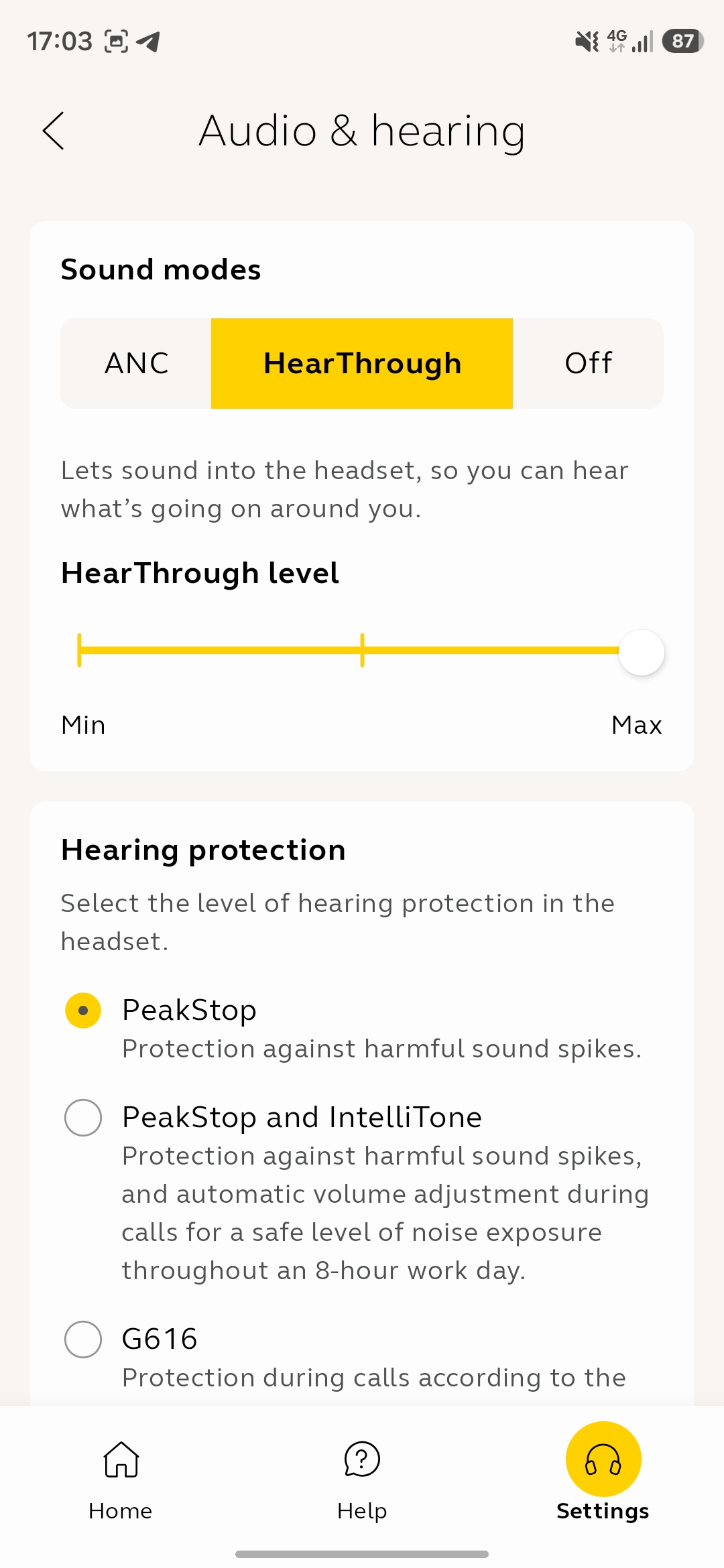Tap the Home label in navigation
The width and height of the screenshot is (724, 1568).
(121, 1511)
